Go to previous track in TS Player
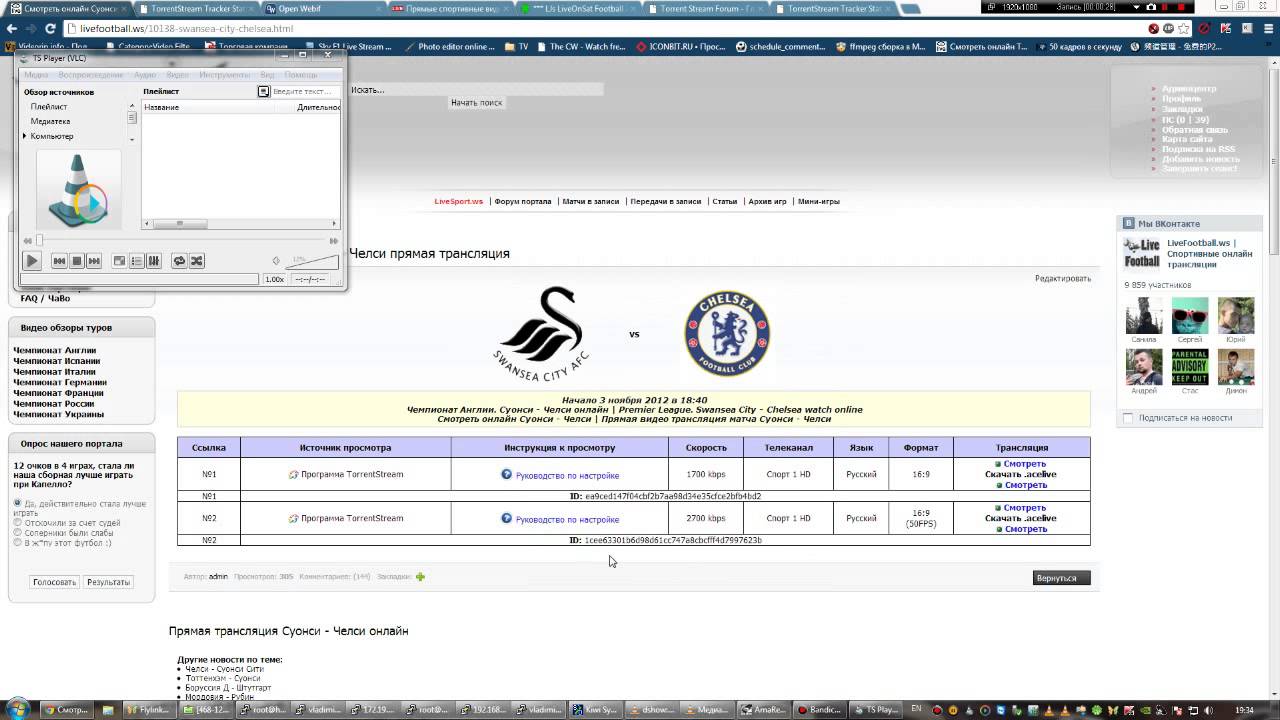This screenshot has height=720, width=1280. (x=59, y=261)
